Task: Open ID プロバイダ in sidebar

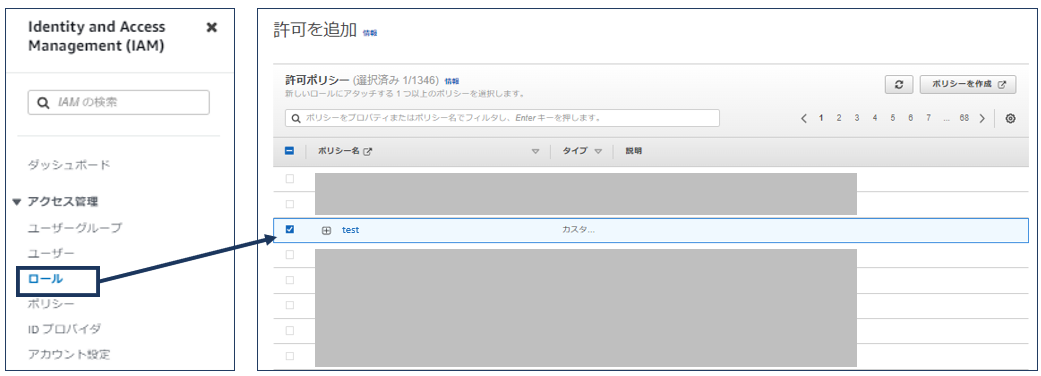Action: click(x=64, y=329)
